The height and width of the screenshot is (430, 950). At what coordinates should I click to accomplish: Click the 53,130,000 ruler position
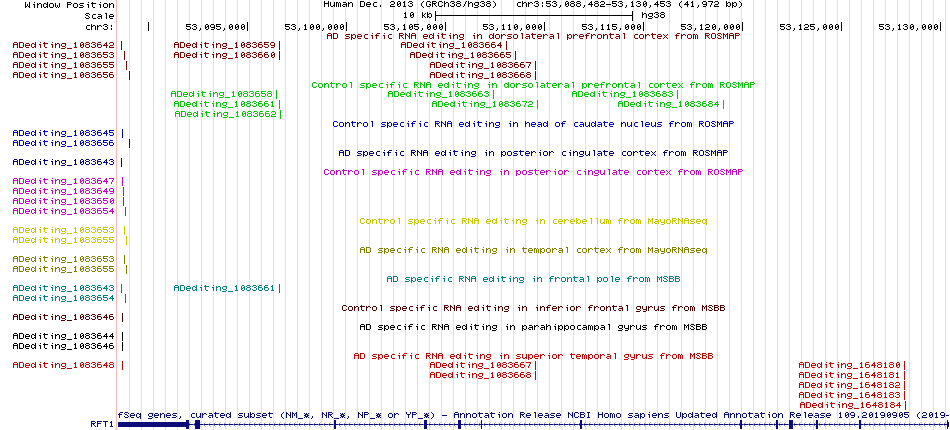908,27
